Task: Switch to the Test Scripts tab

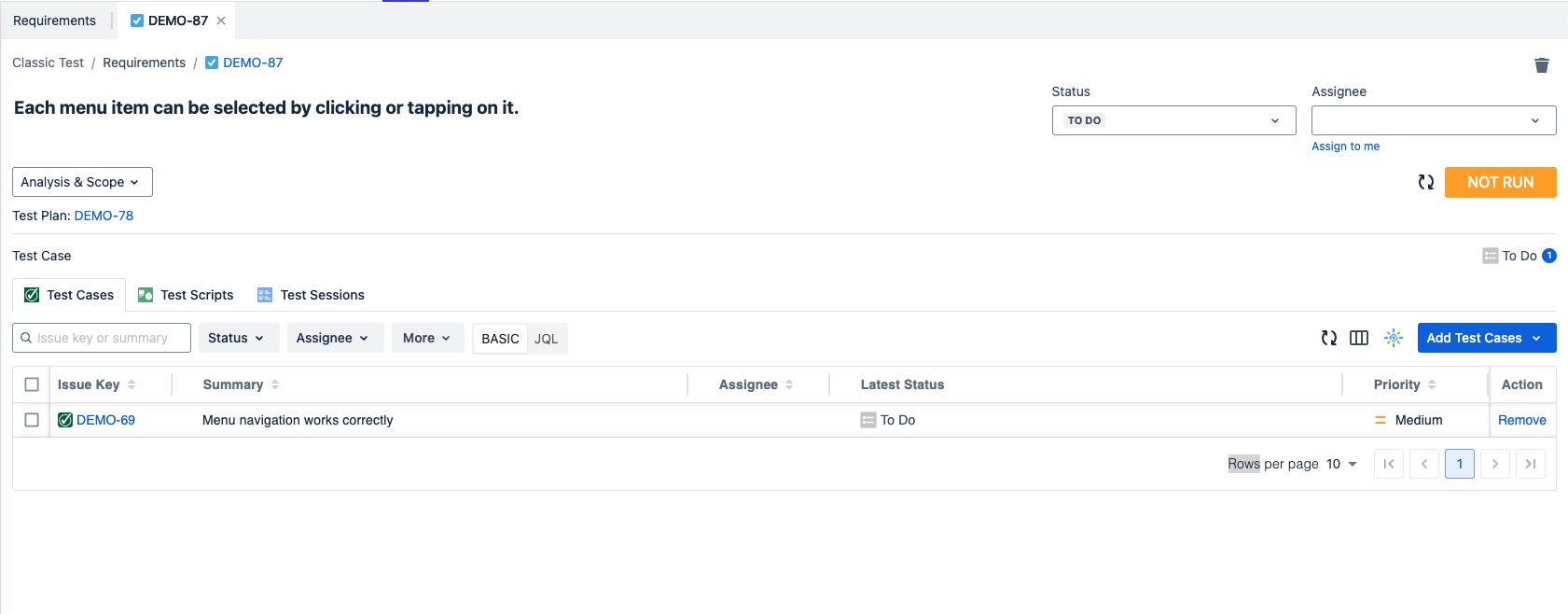Action: (186, 295)
